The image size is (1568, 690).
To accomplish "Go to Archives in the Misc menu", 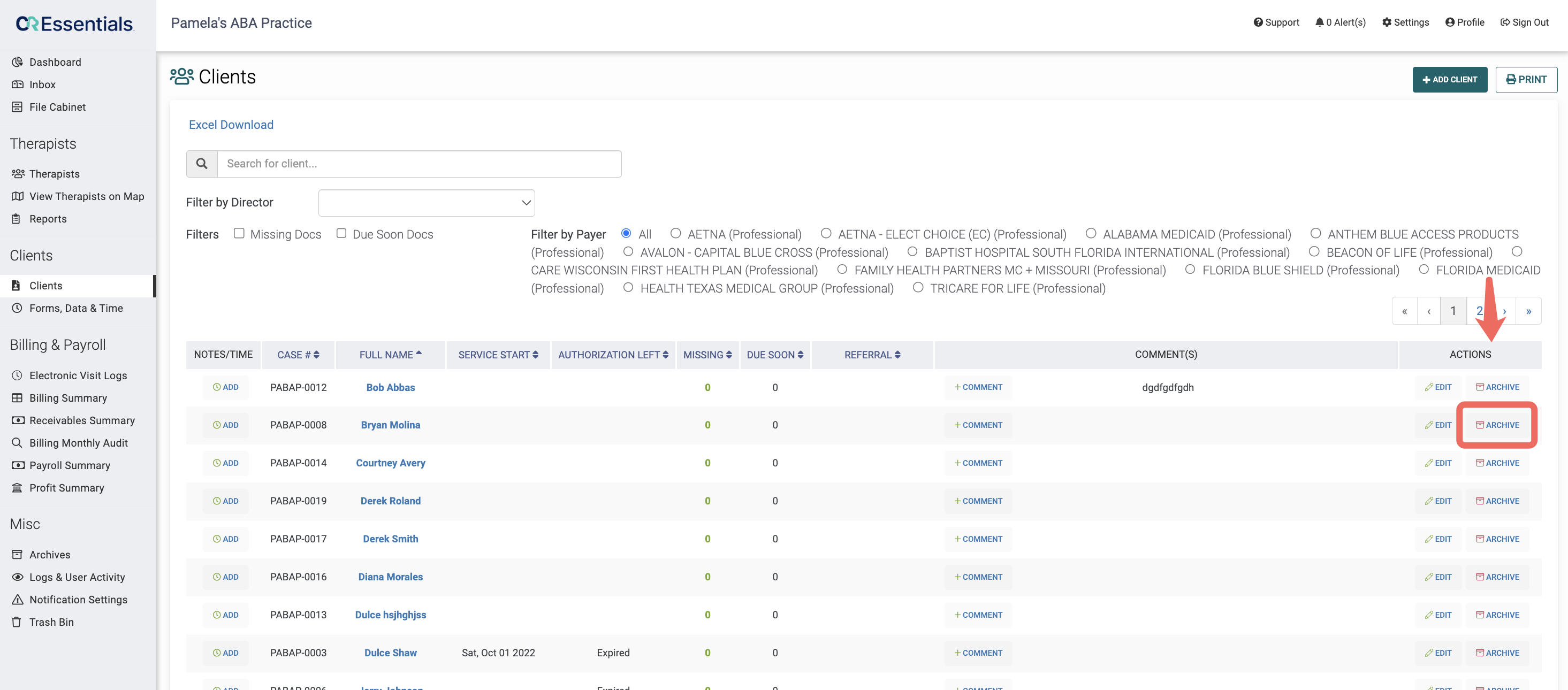I will 49,554.
